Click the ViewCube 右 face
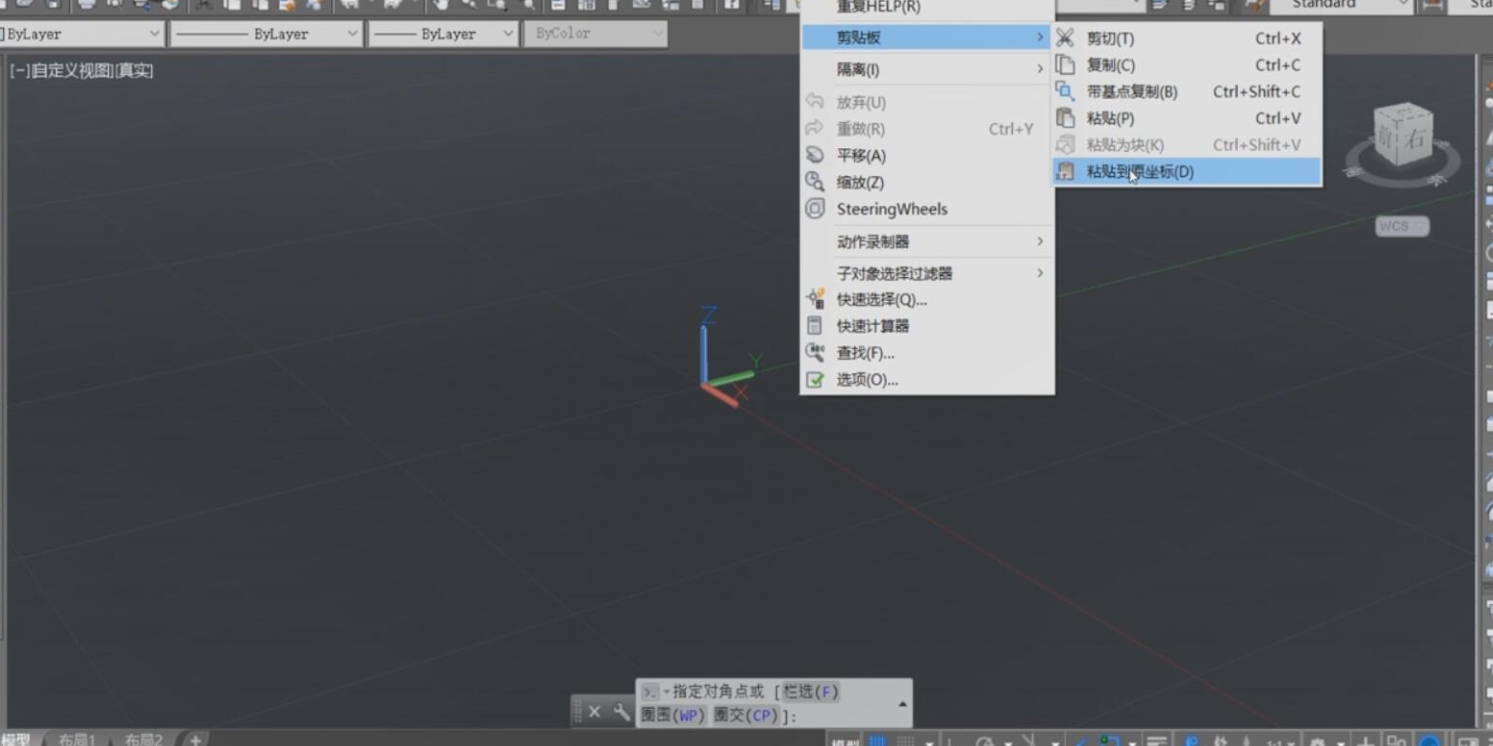1493x746 pixels. coord(1414,139)
